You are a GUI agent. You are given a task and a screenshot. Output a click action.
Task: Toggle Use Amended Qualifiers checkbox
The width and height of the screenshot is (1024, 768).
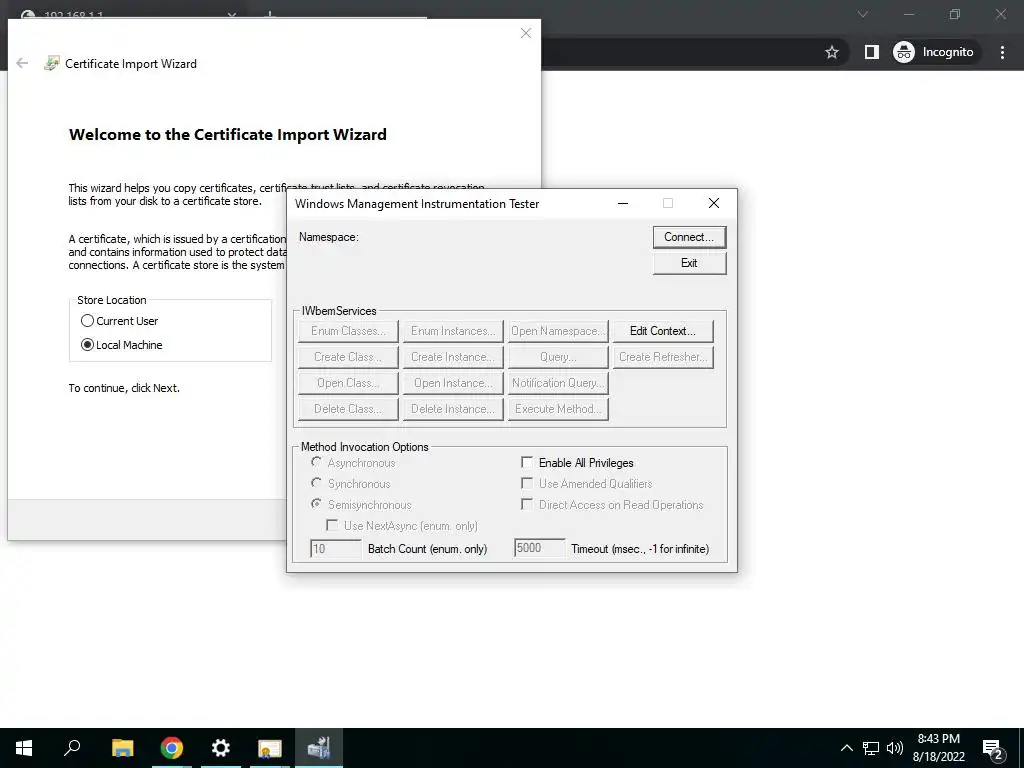pyautogui.click(x=527, y=483)
